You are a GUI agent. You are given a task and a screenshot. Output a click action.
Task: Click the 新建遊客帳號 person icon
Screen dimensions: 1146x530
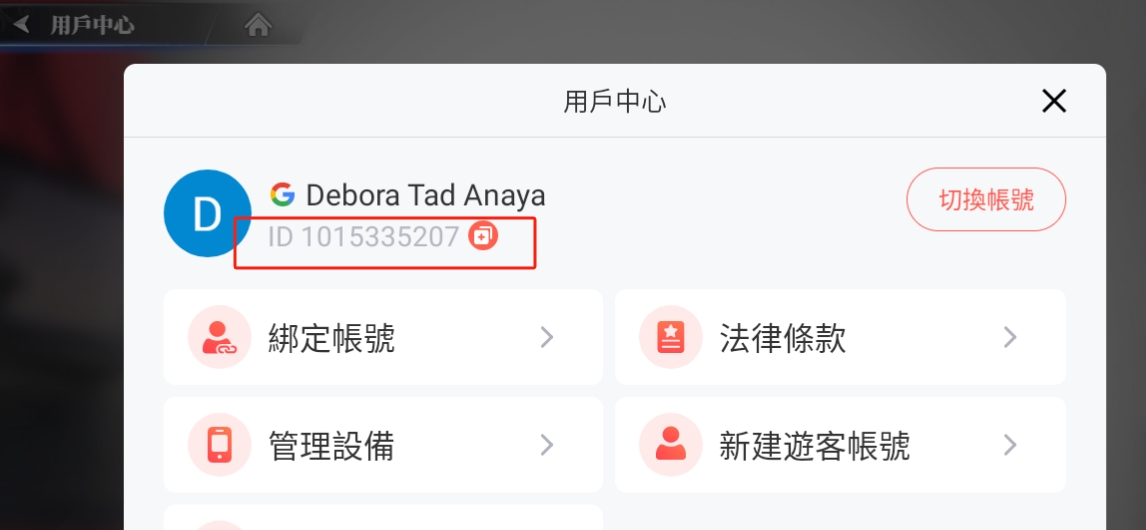coord(670,444)
